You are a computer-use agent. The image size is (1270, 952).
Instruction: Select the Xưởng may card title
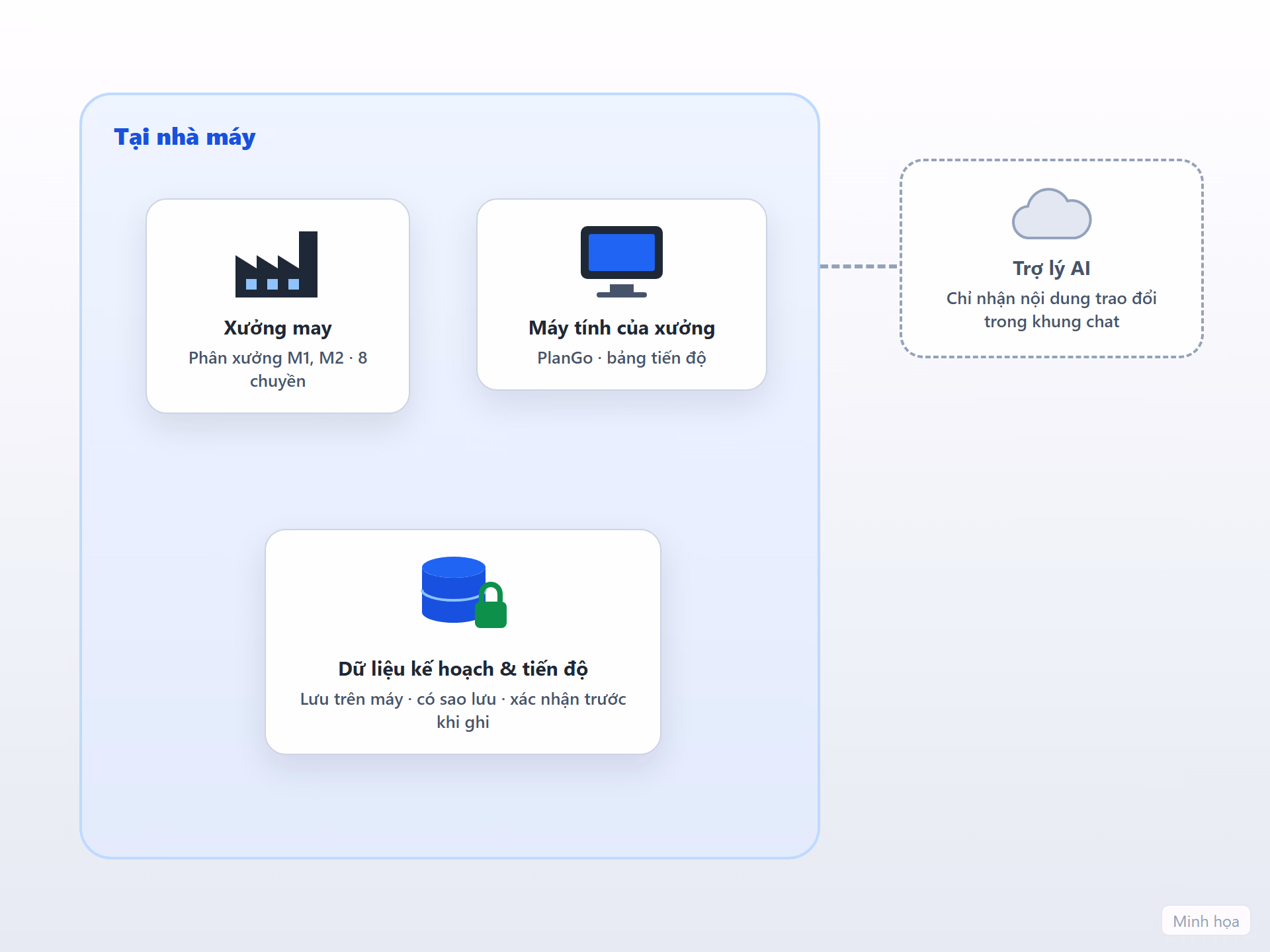click(278, 328)
